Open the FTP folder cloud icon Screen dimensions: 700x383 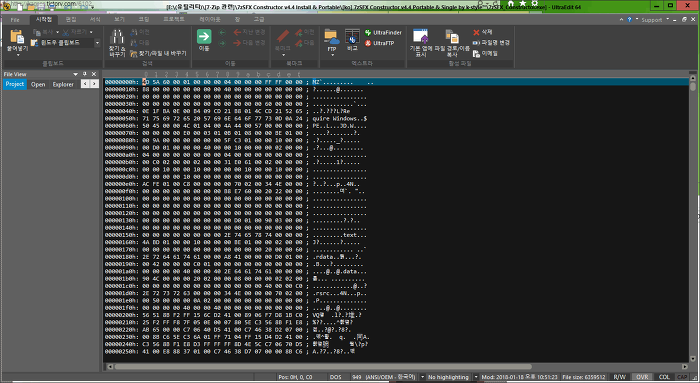pyautogui.click(x=331, y=37)
